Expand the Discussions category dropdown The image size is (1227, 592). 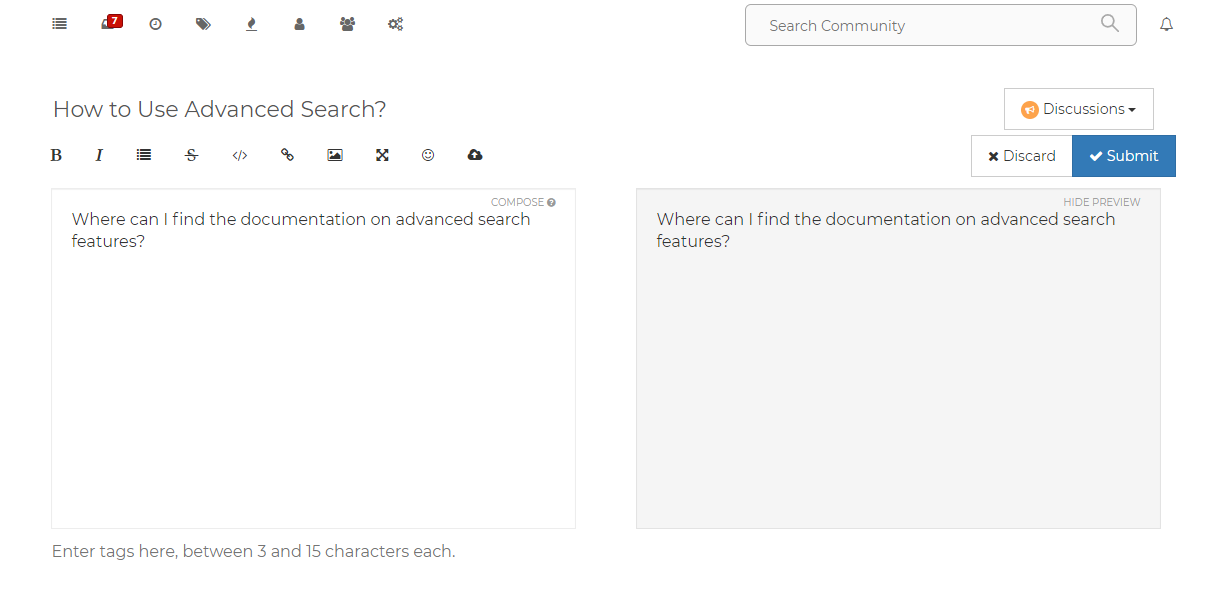point(1079,109)
